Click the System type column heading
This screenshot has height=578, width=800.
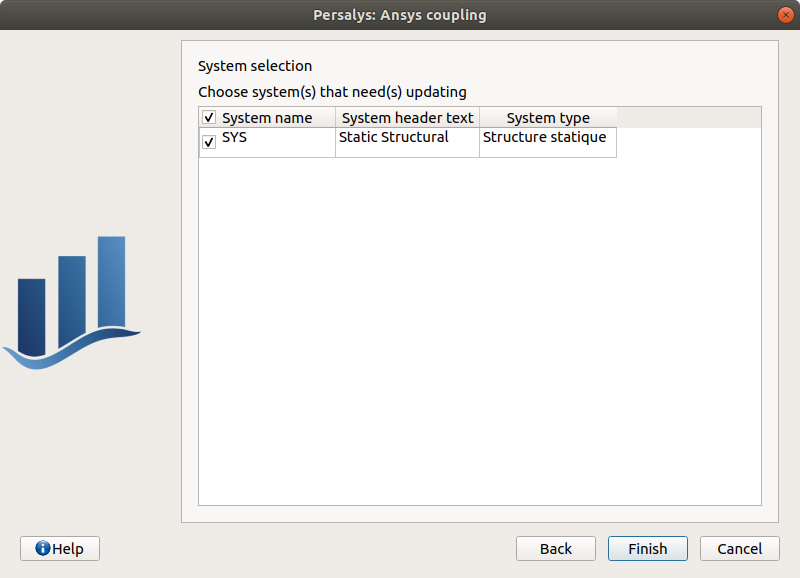click(x=547, y=117)
